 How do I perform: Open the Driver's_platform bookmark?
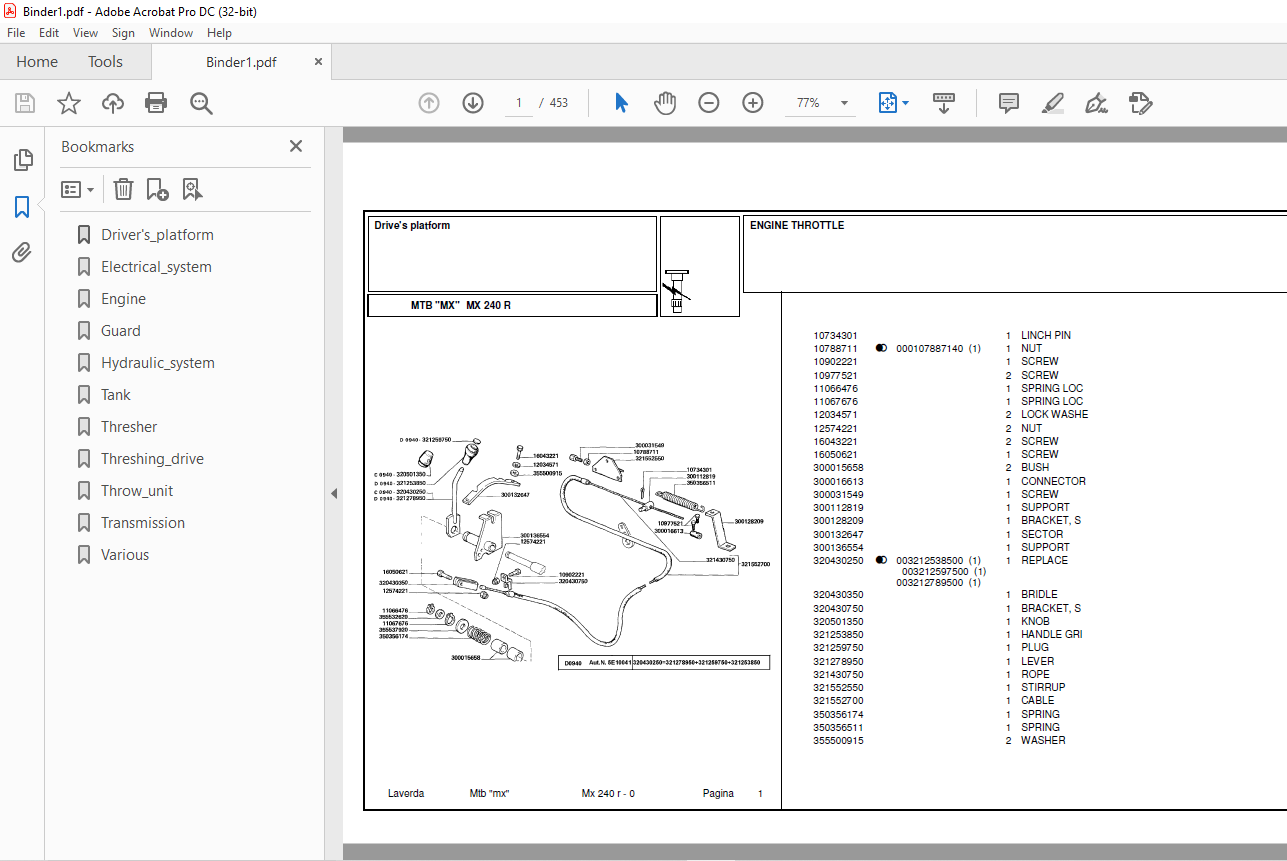point(157,235)
